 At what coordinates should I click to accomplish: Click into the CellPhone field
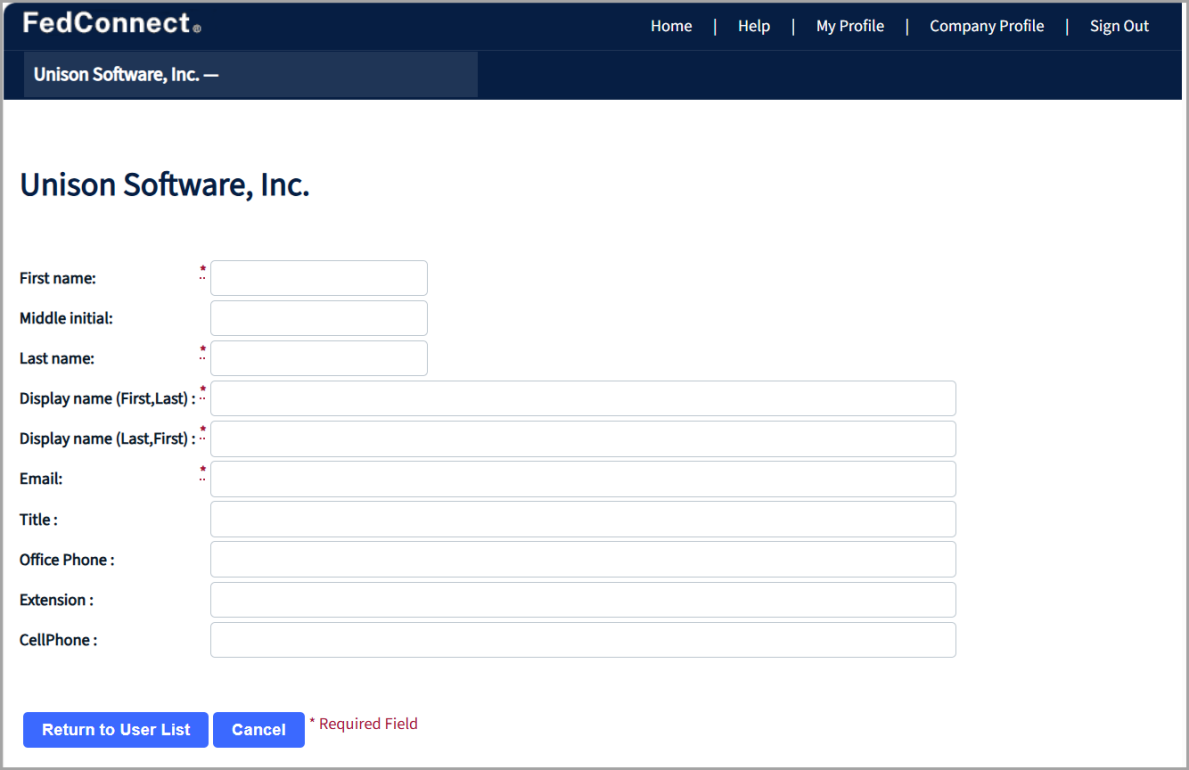[582, 640]
